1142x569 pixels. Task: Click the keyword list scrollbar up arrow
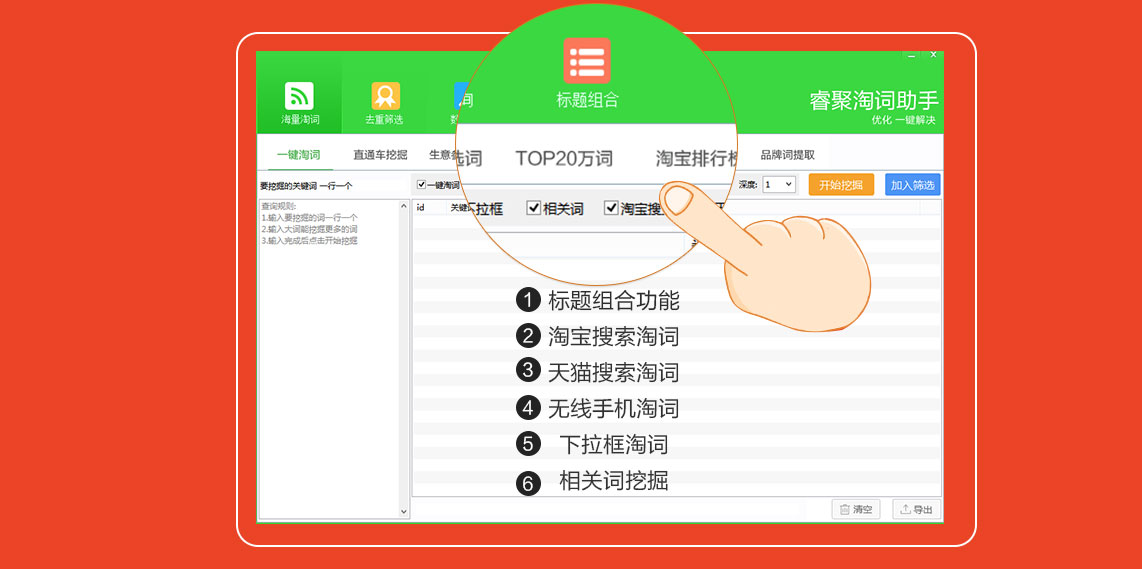pyautogui.click(x=404, y=207)
